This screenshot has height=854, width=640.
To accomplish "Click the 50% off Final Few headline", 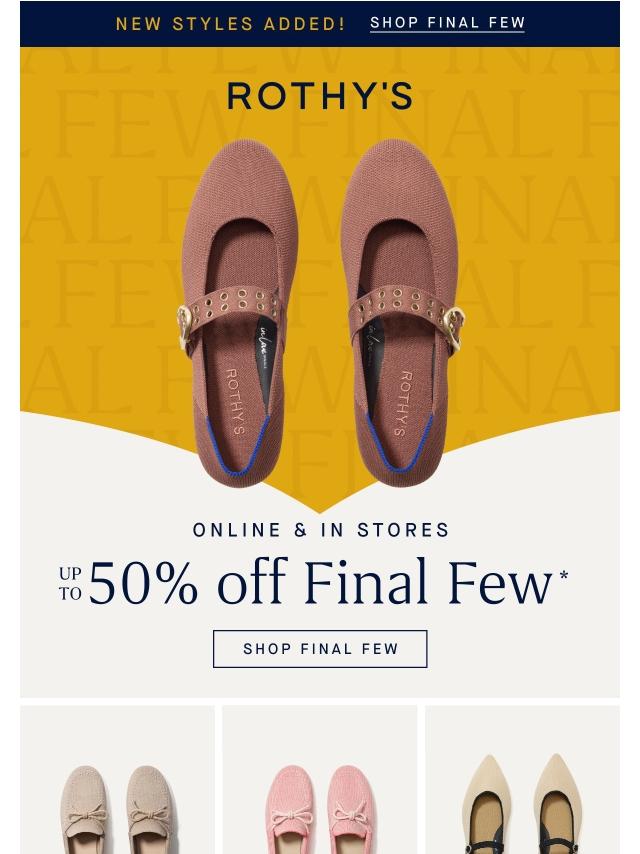I will 320,582.
